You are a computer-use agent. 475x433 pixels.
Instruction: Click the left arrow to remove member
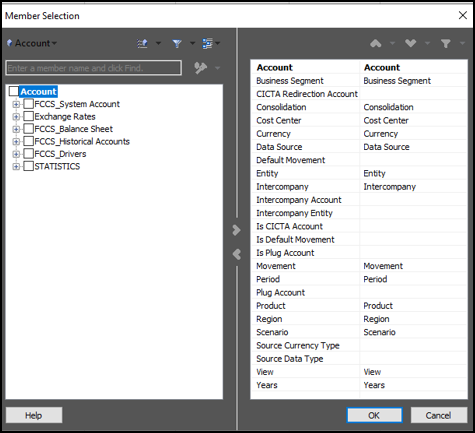236,254
